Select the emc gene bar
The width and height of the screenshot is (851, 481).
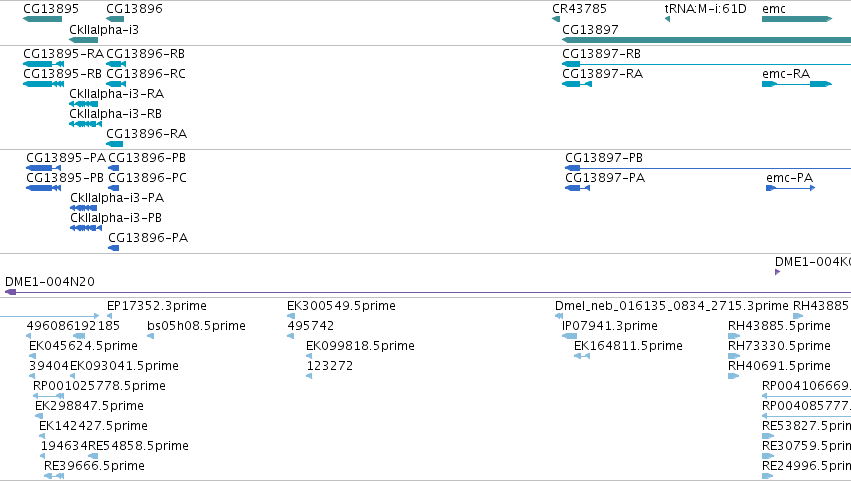[797, 20]
